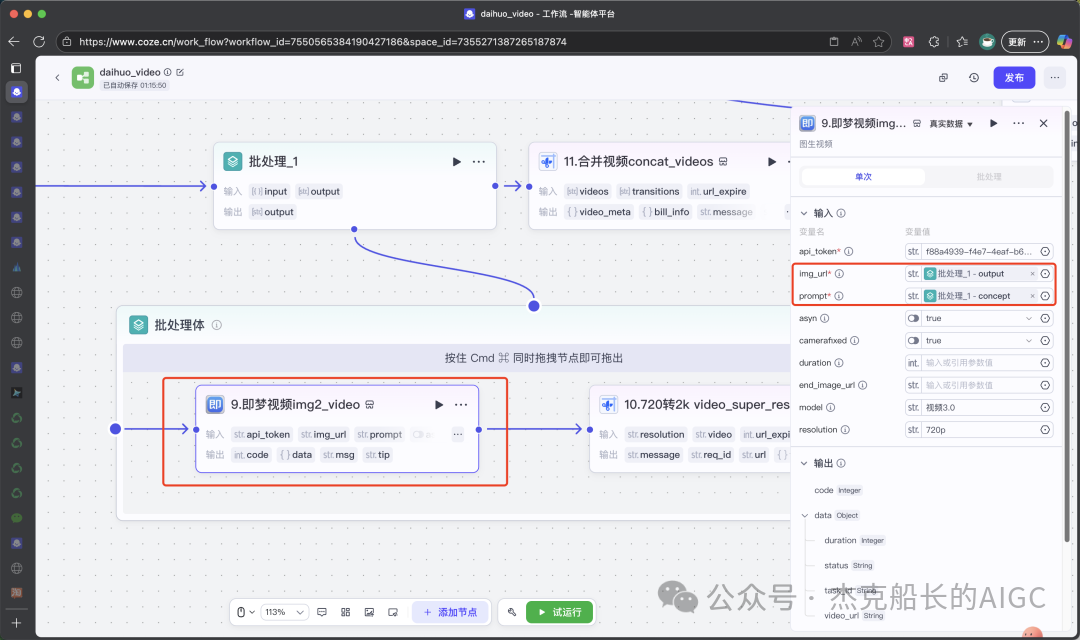Publish the workflow with 发布
Viewport: 1080px width, 640px height.
[1014, 78]
